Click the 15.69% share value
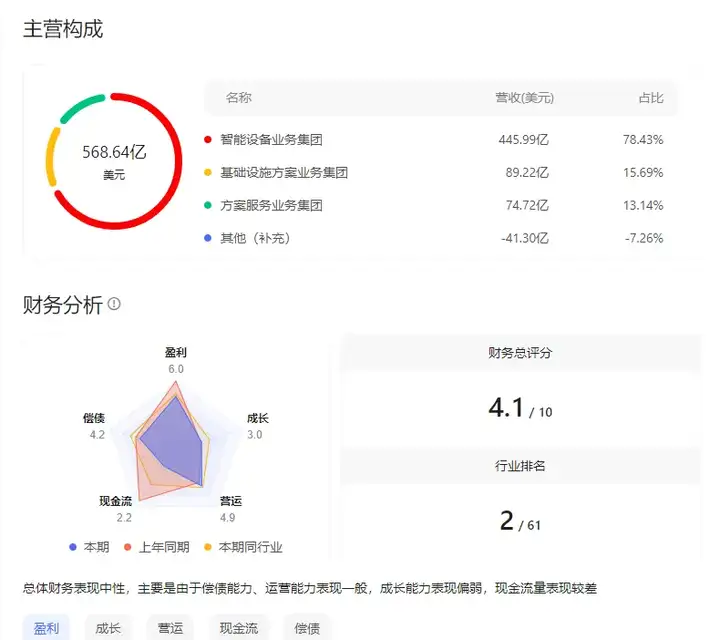The height and width of the screenshot is (640, 720). (643, 173)
